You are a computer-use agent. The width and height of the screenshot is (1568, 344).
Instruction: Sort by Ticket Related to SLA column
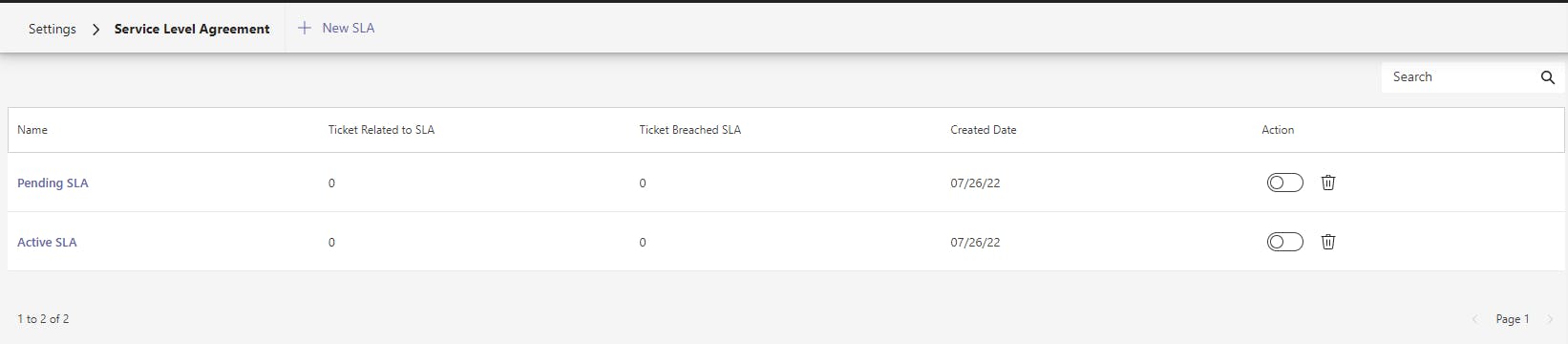click(x=381, y=130)
